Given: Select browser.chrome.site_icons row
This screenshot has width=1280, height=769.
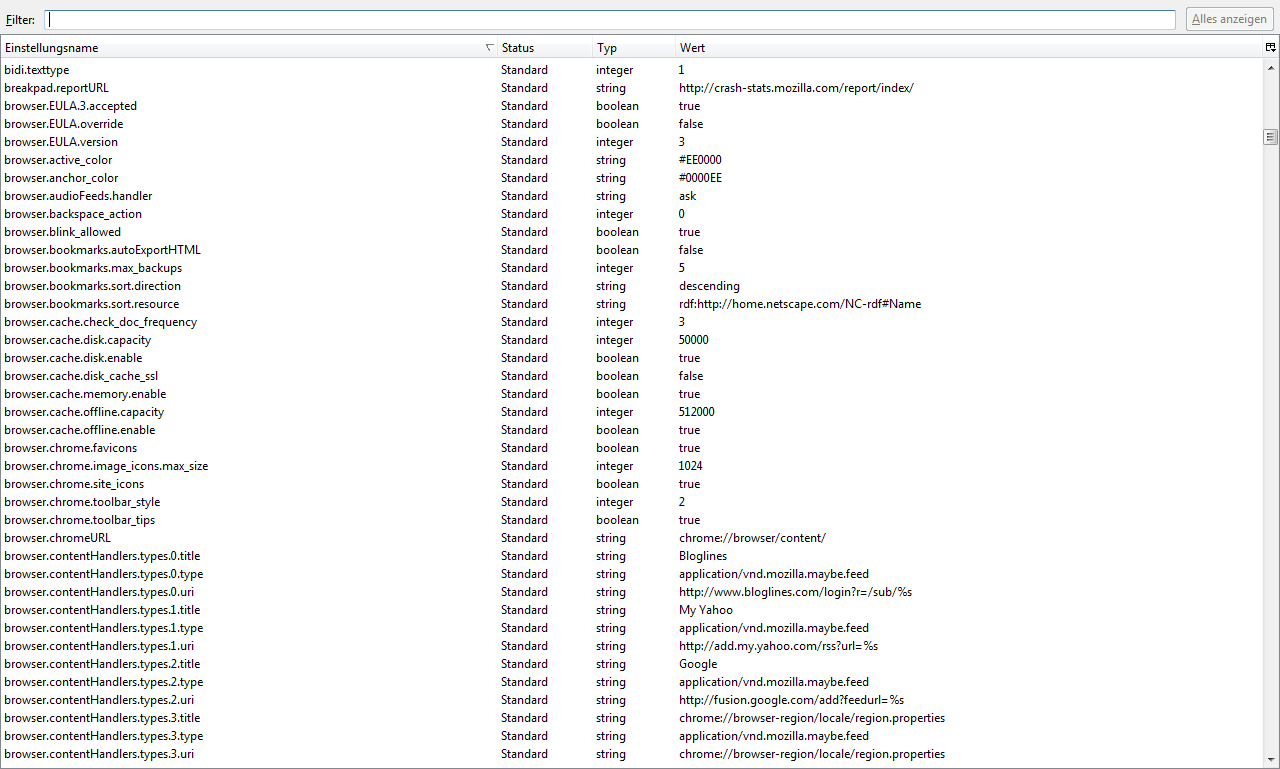Looking at the screenshot, I should coord(632,484).
